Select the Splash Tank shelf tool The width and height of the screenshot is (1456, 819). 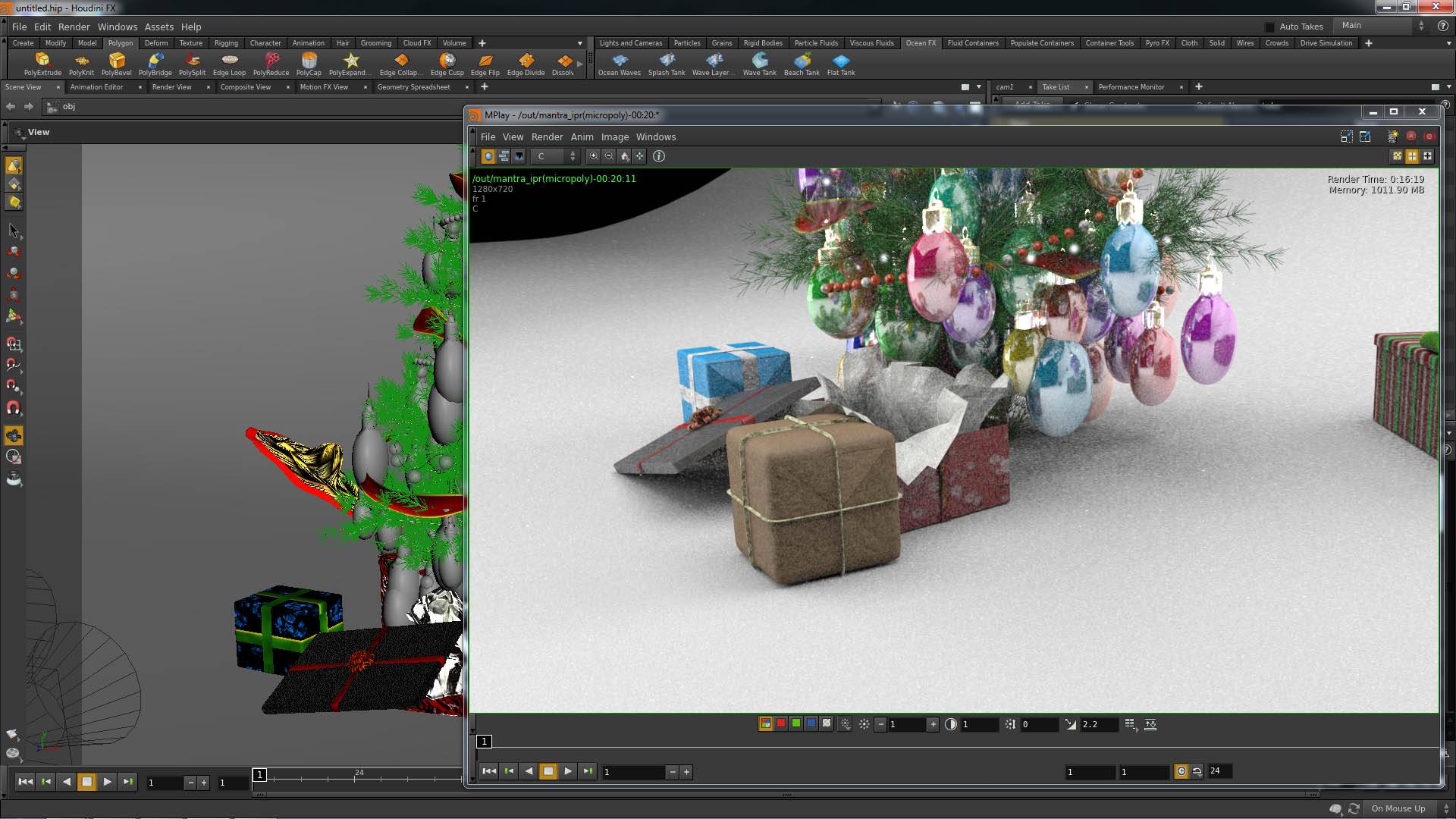point(666,64)
